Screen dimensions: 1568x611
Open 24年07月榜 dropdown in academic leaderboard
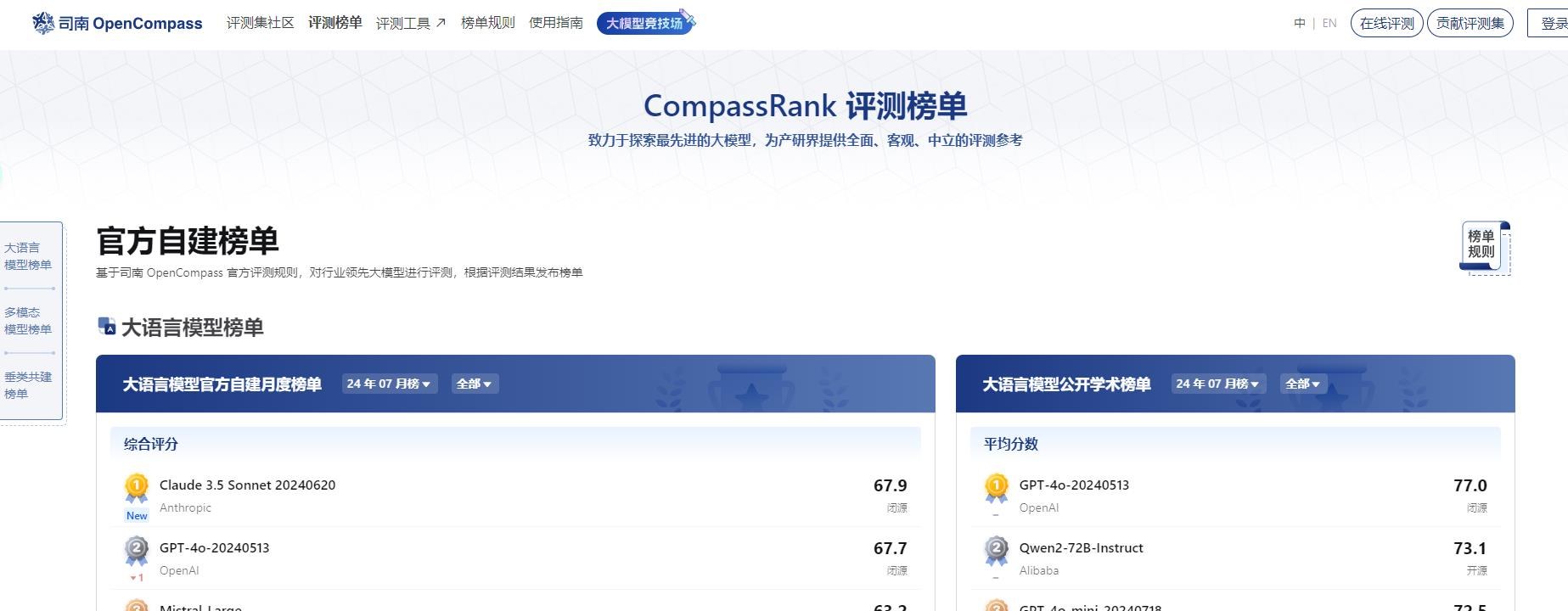coord(1218,384)
